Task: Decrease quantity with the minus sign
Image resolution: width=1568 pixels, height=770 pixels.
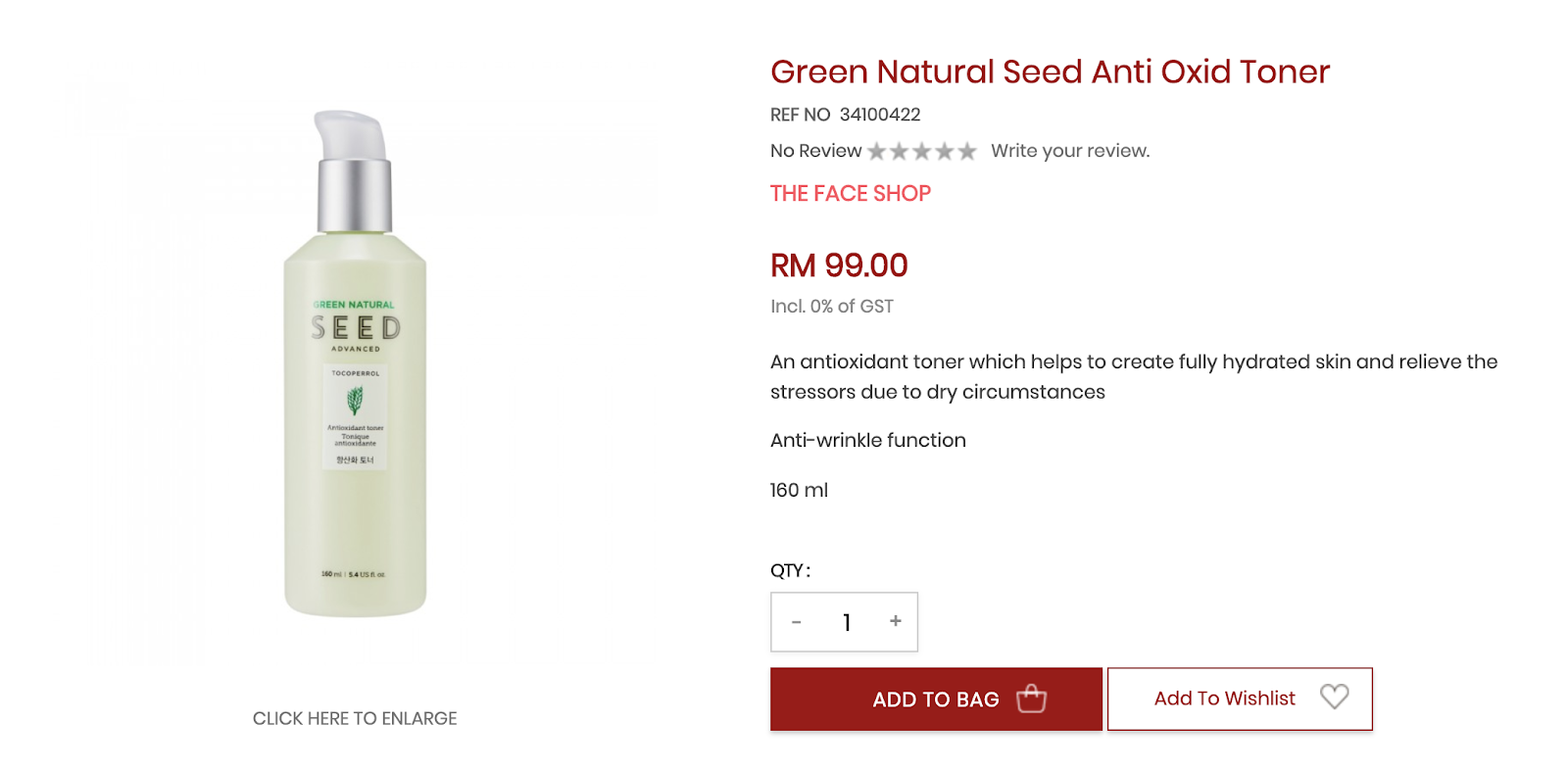Action: [797, 622]
